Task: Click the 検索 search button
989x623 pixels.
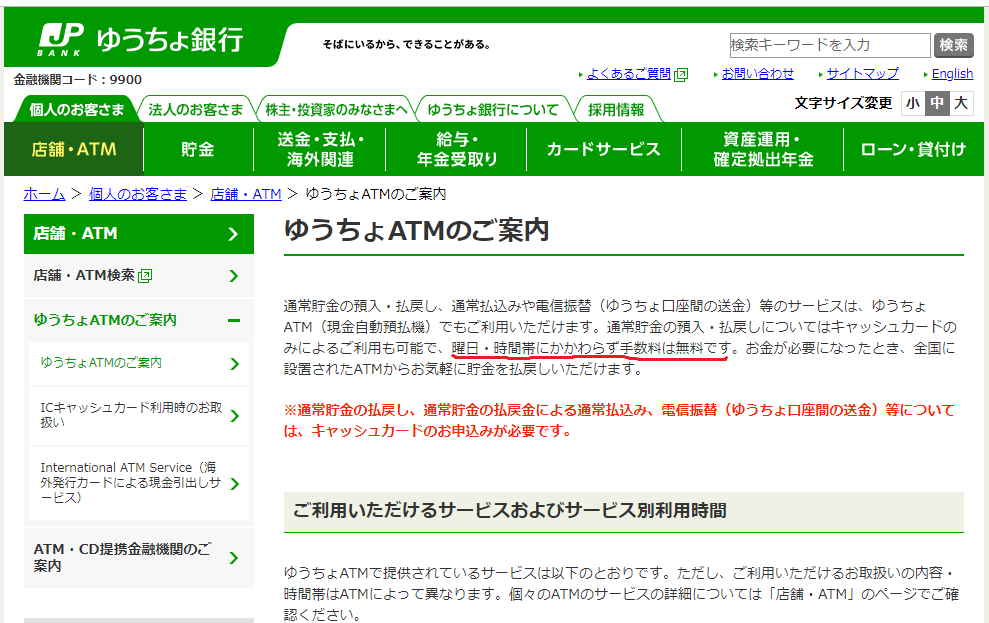Action: click(954, 45)
